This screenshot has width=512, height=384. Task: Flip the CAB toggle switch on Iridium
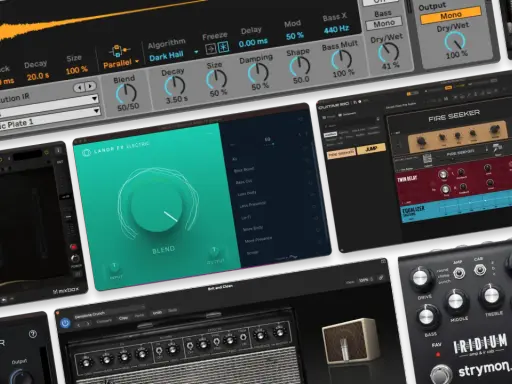point(479,269)
